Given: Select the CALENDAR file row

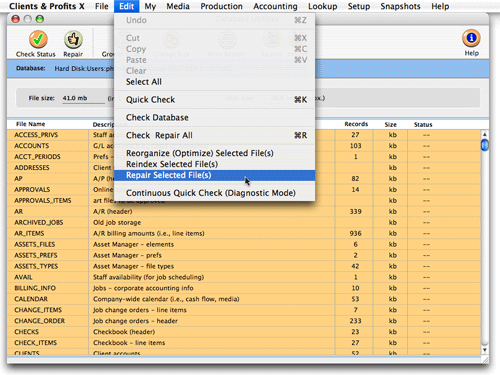Looking at the screenshot, I should point(244,299).
